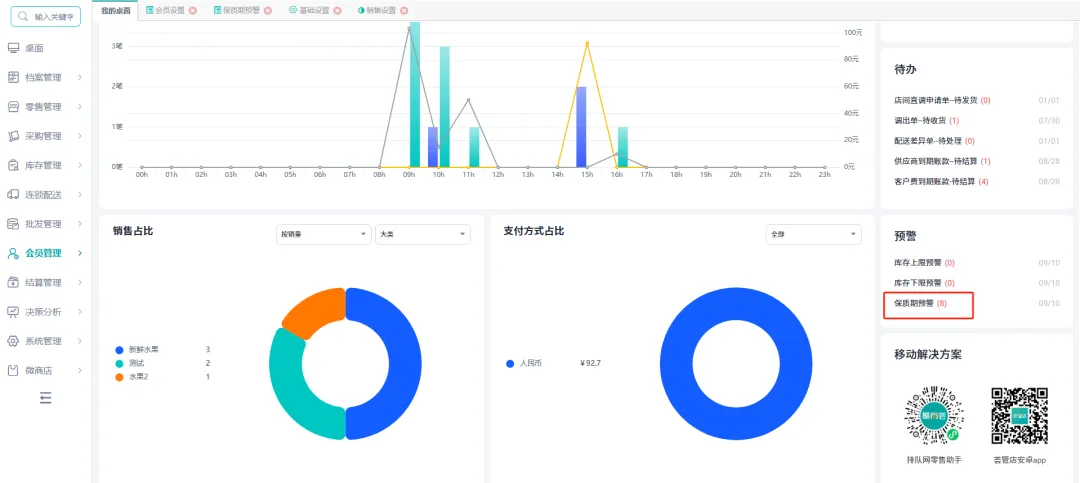Click the 采购管理 icon in sidebar

pos(13,136)
